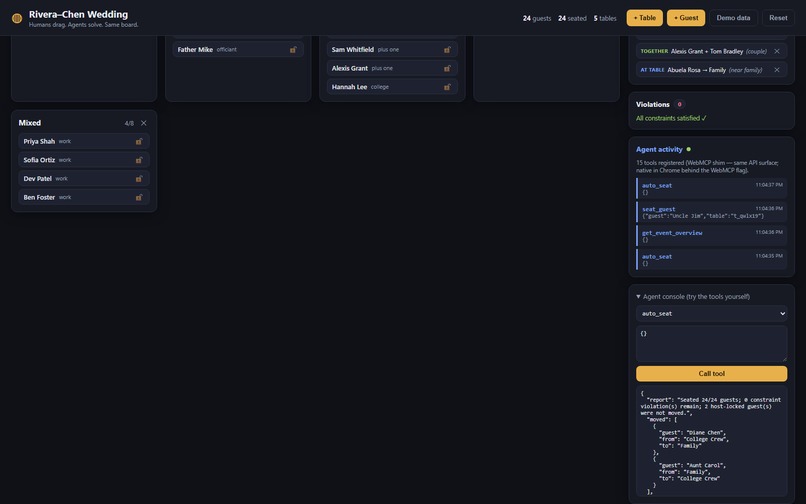The height and width of the screenshot is (504, 806).
Task: Click the tool result JSON output
Action: coord(711,442)
